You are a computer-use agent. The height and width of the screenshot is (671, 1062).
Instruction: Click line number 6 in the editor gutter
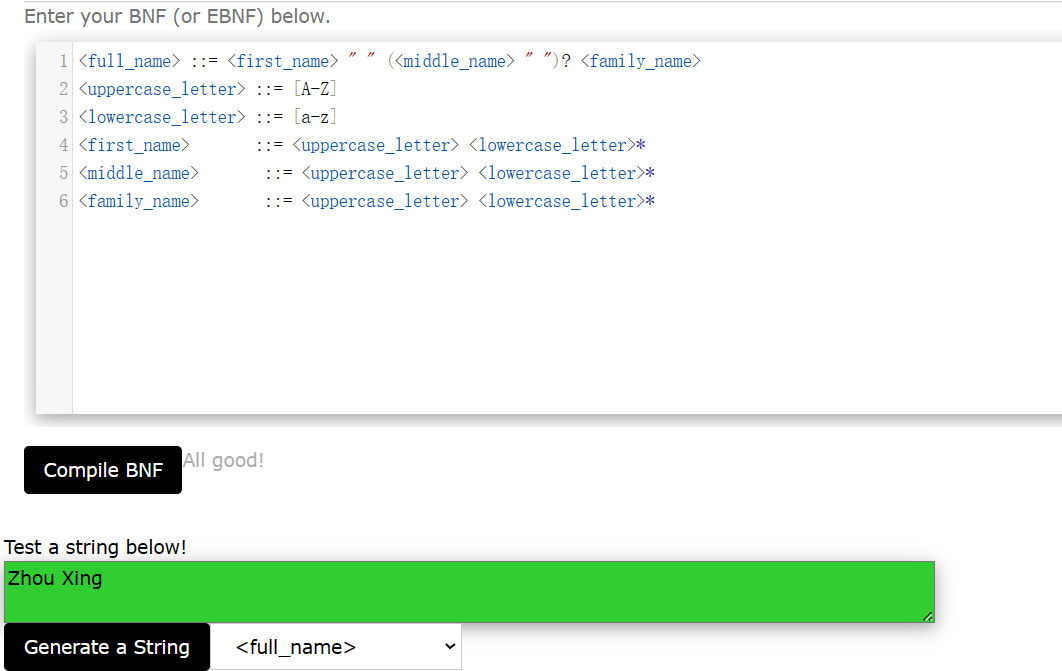click(x=64, y=201)
